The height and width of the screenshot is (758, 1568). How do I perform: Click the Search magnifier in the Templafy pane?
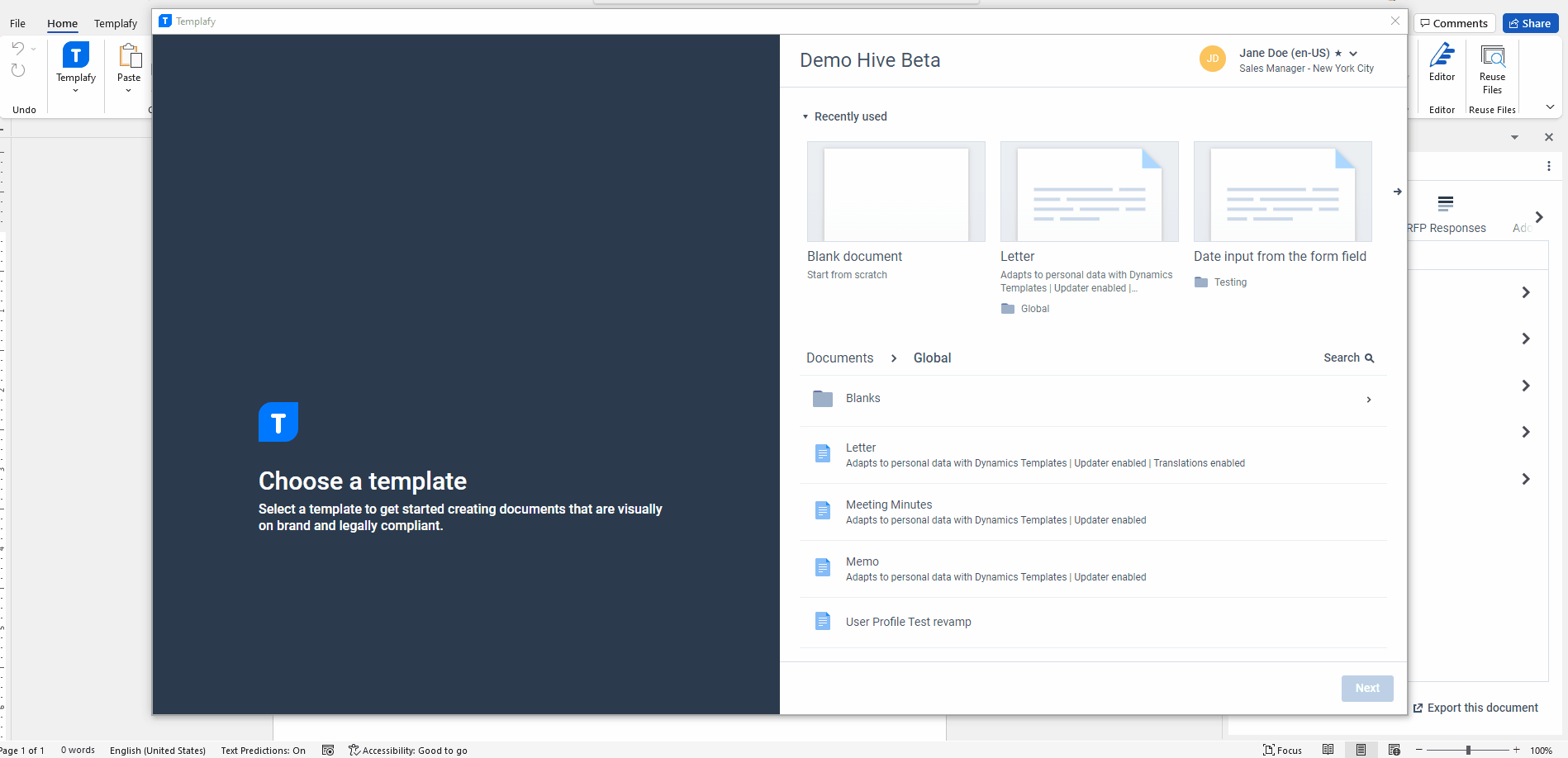click(x=1370, y=358)
